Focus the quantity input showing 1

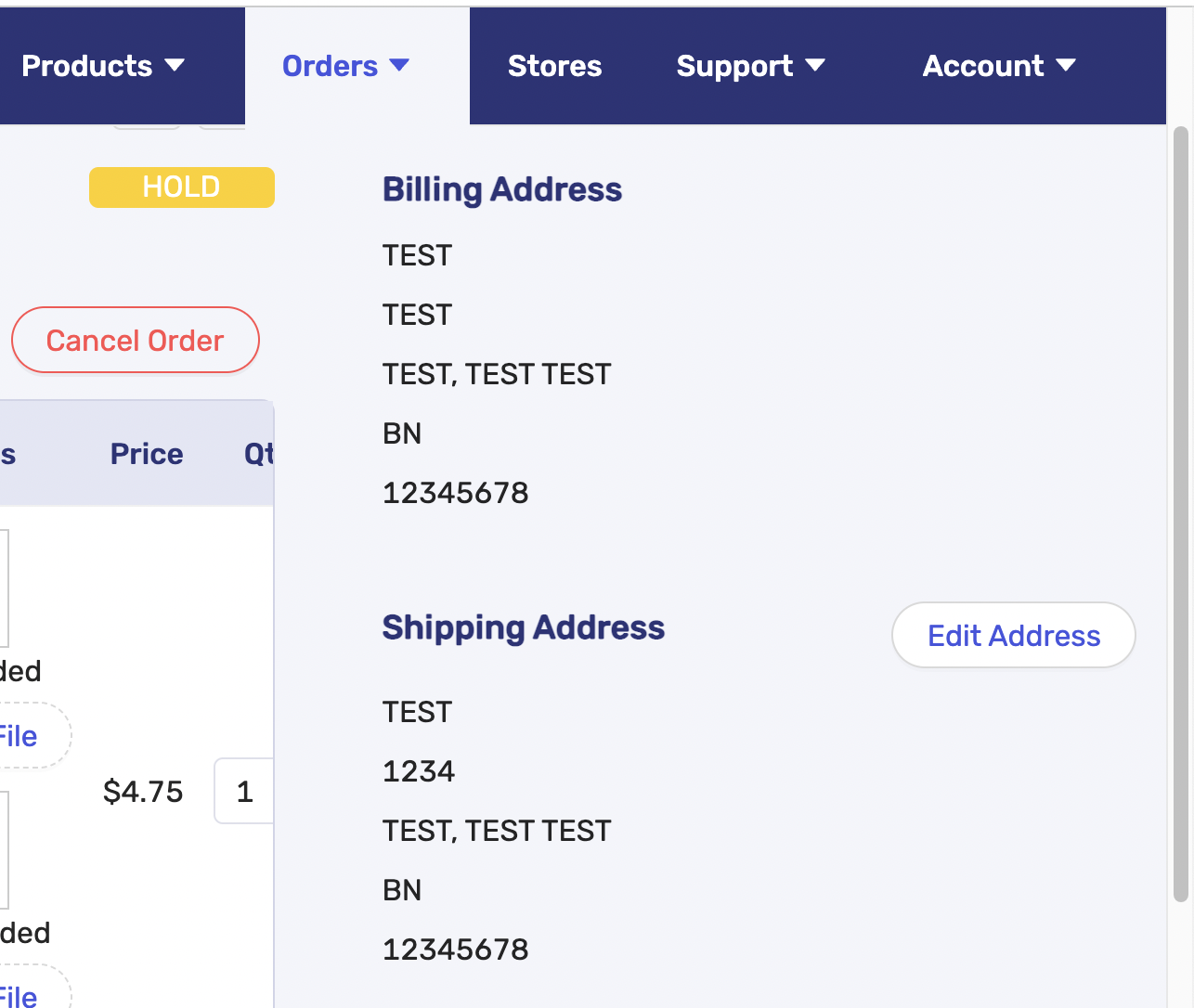[245, 792]
